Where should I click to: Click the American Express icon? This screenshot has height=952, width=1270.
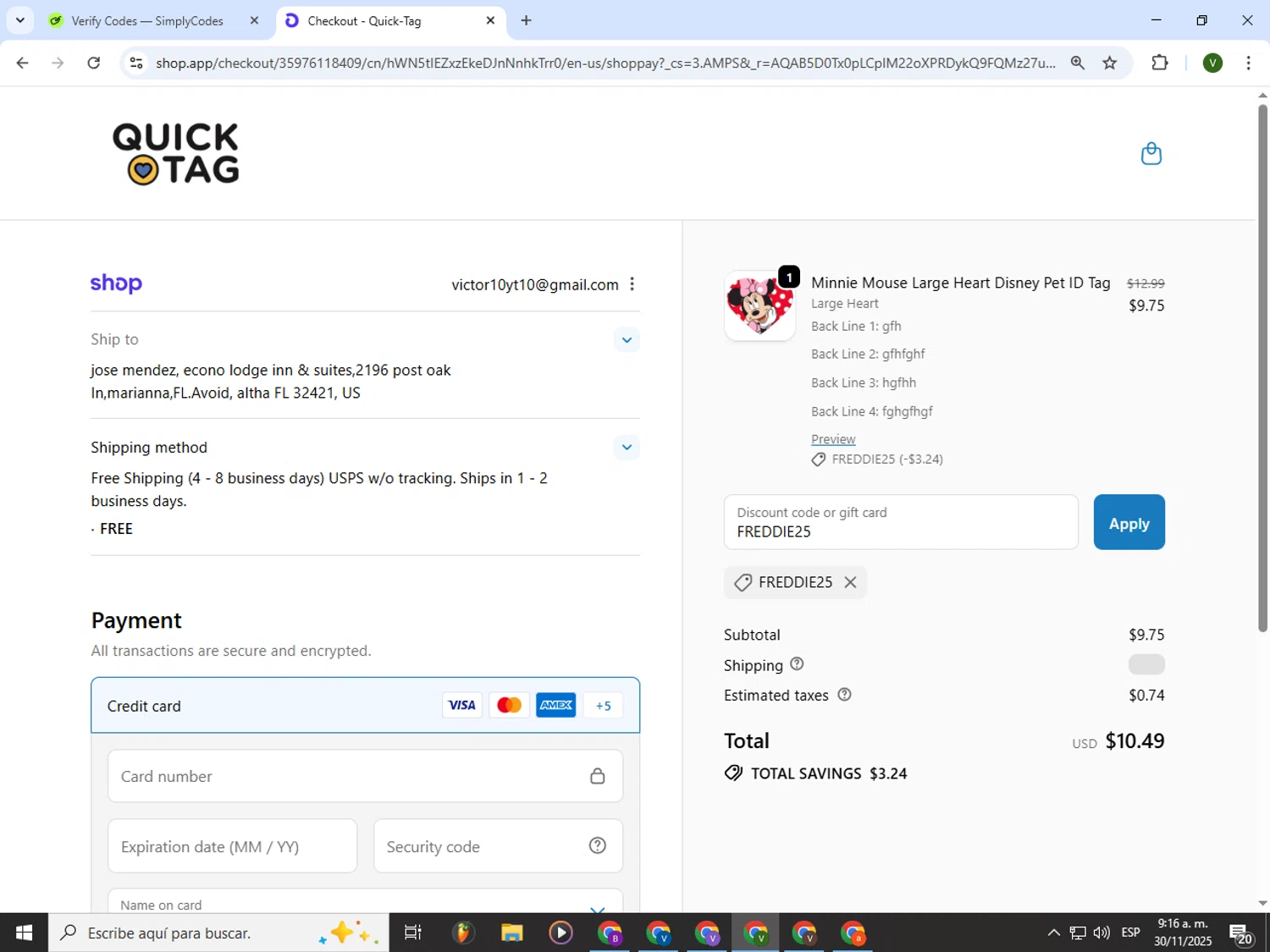[556, 705]
